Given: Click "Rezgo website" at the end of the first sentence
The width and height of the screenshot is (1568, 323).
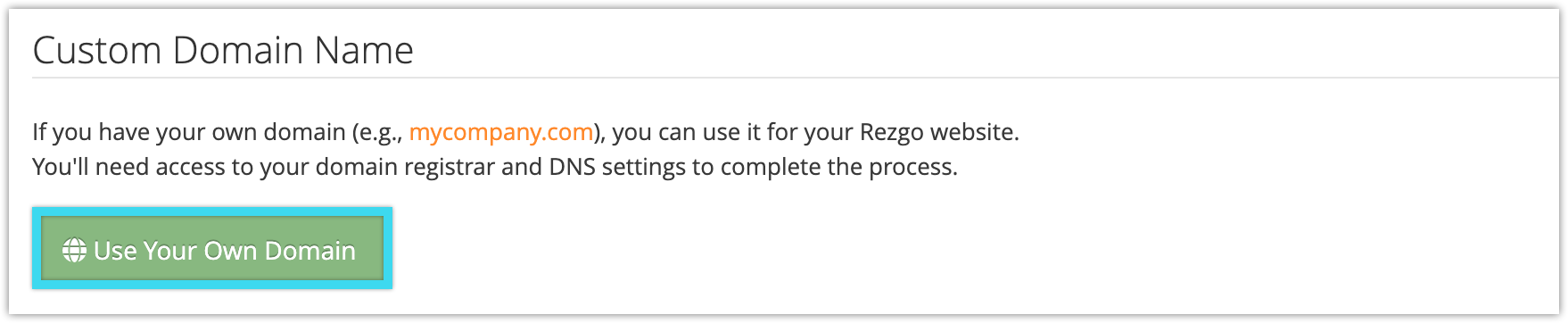Looking at the screenshot, I should coord(939,132).
